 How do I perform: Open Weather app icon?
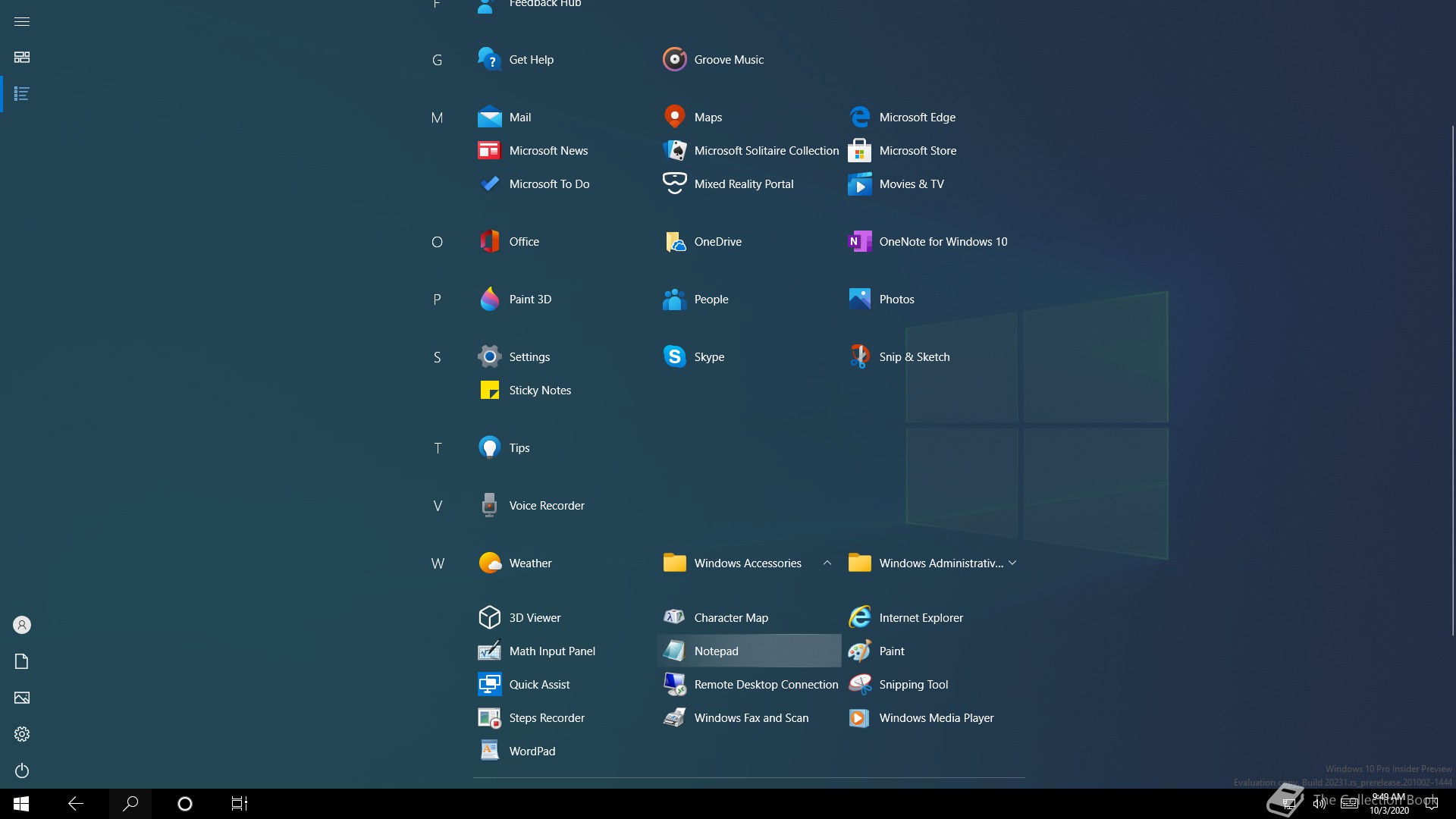click(x=489, y=563)
